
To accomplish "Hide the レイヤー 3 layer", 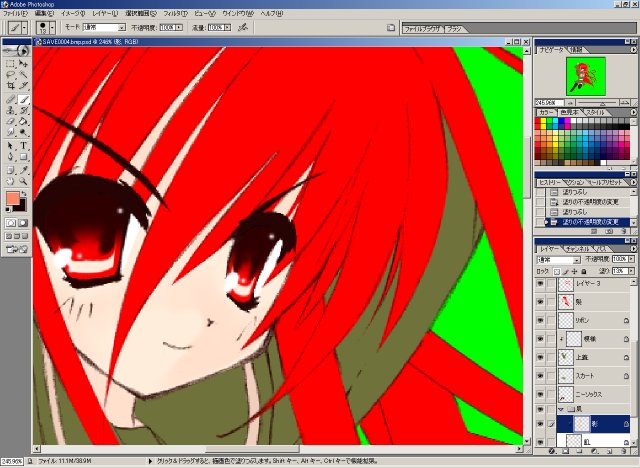I will coord(540,283).
